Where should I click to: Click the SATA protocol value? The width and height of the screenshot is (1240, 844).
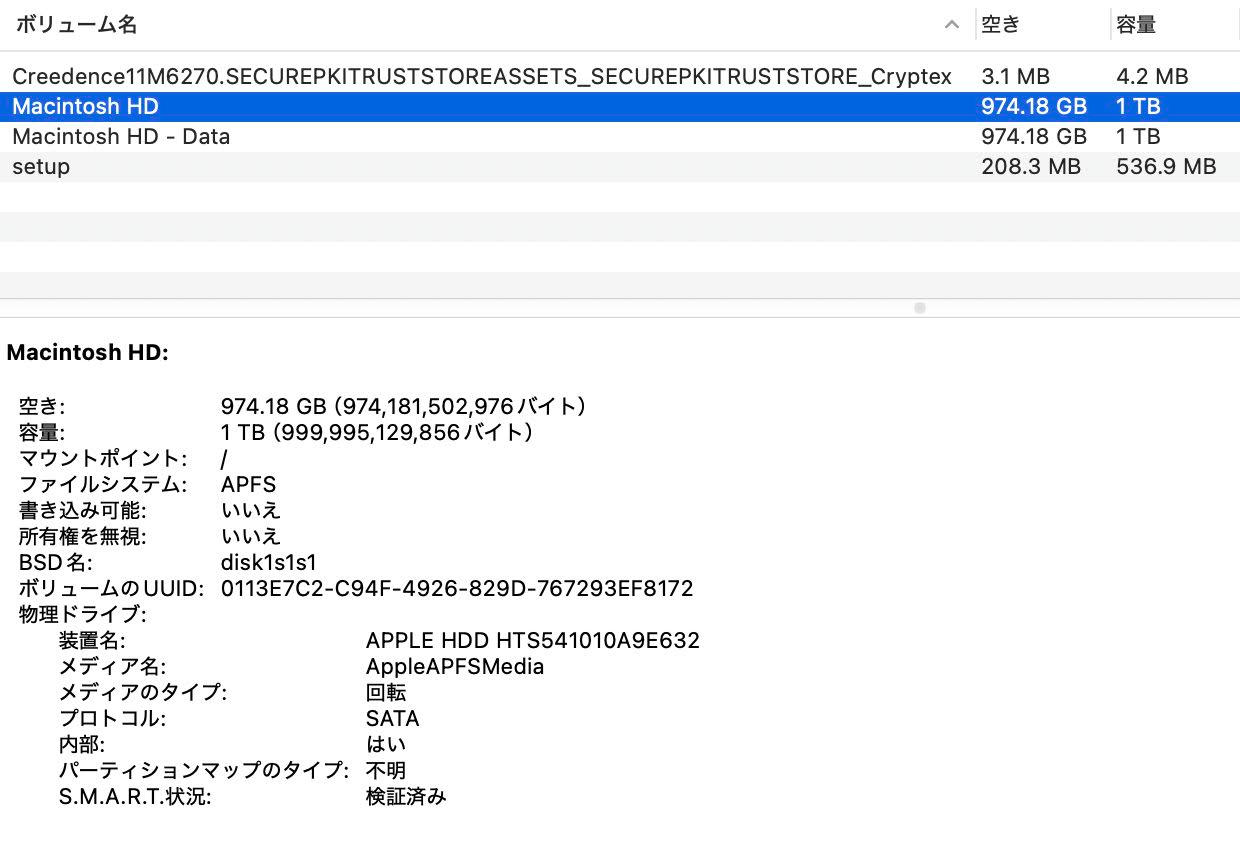point(393,718)
